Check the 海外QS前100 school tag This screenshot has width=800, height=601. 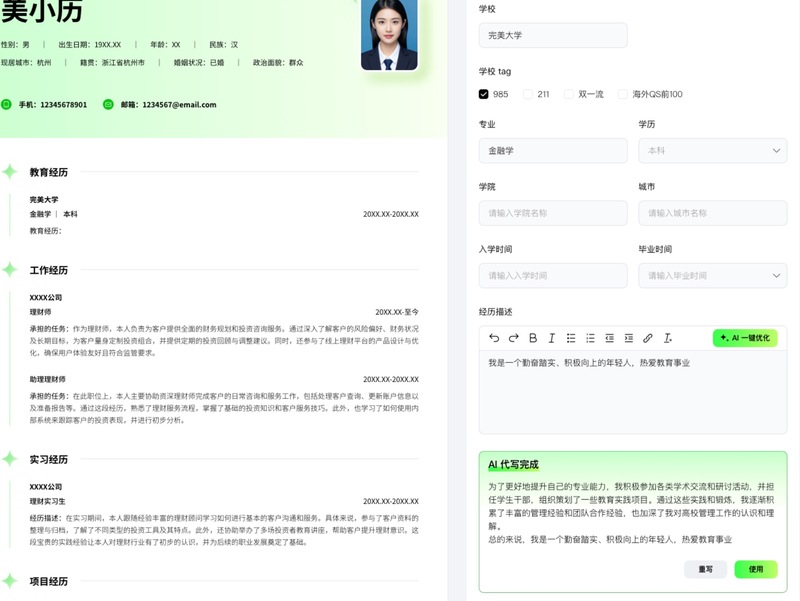coord(623,94)
